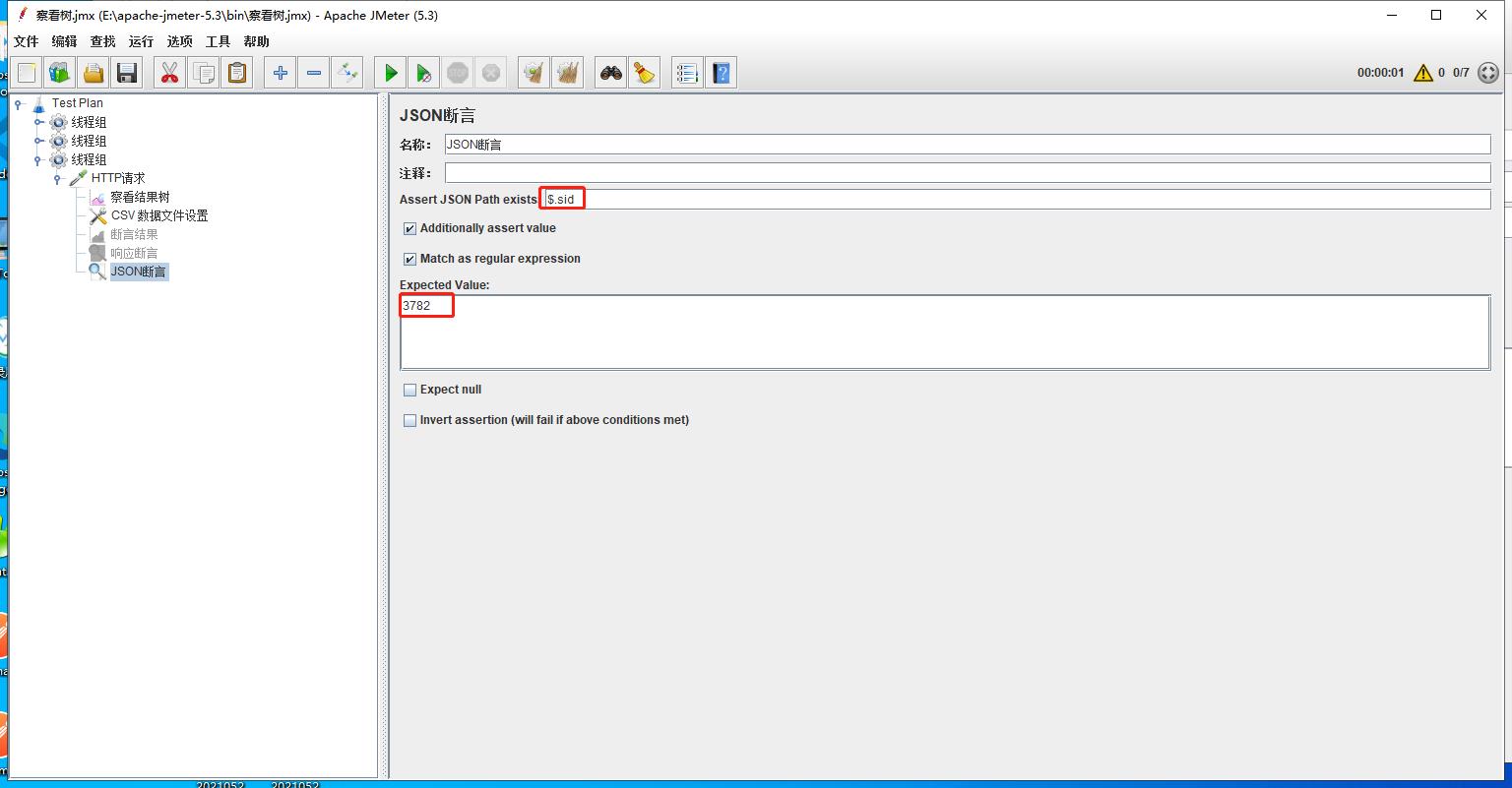This screenshot has height=788, width=1512.
Task: Open the Function Helper list icon
Action: (688, 73)
